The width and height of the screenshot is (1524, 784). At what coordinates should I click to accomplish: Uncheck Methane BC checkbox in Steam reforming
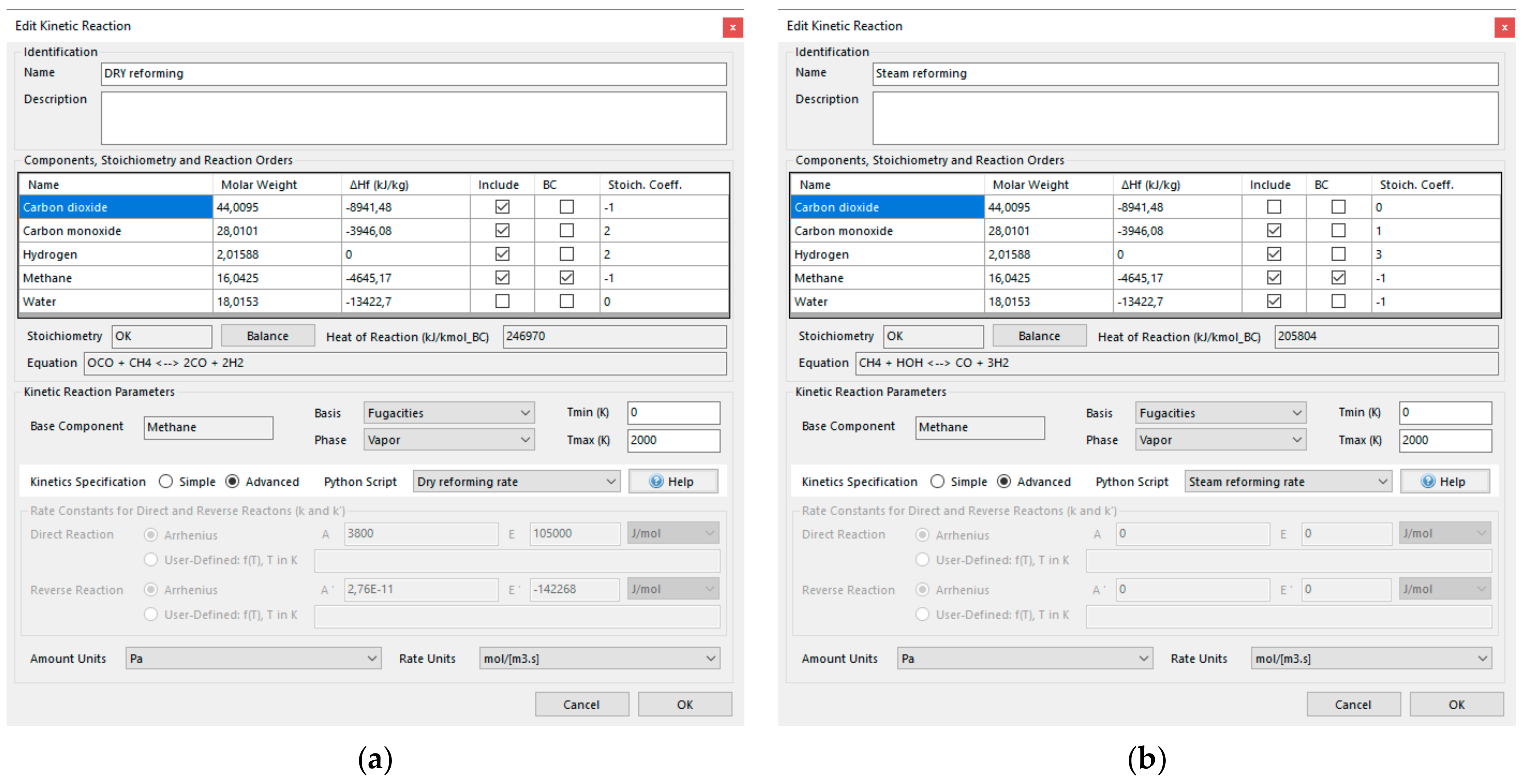tap(1338, 278)
